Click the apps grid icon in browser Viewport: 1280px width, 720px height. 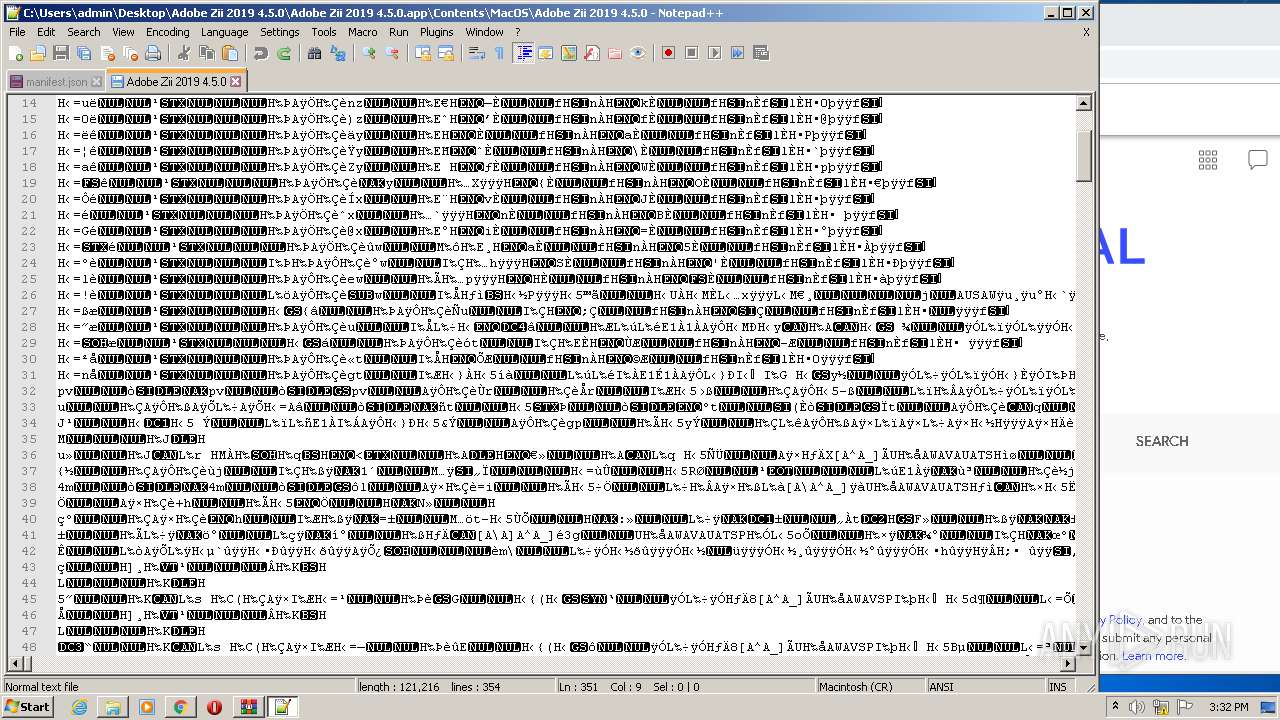(x=1208, y=160)
